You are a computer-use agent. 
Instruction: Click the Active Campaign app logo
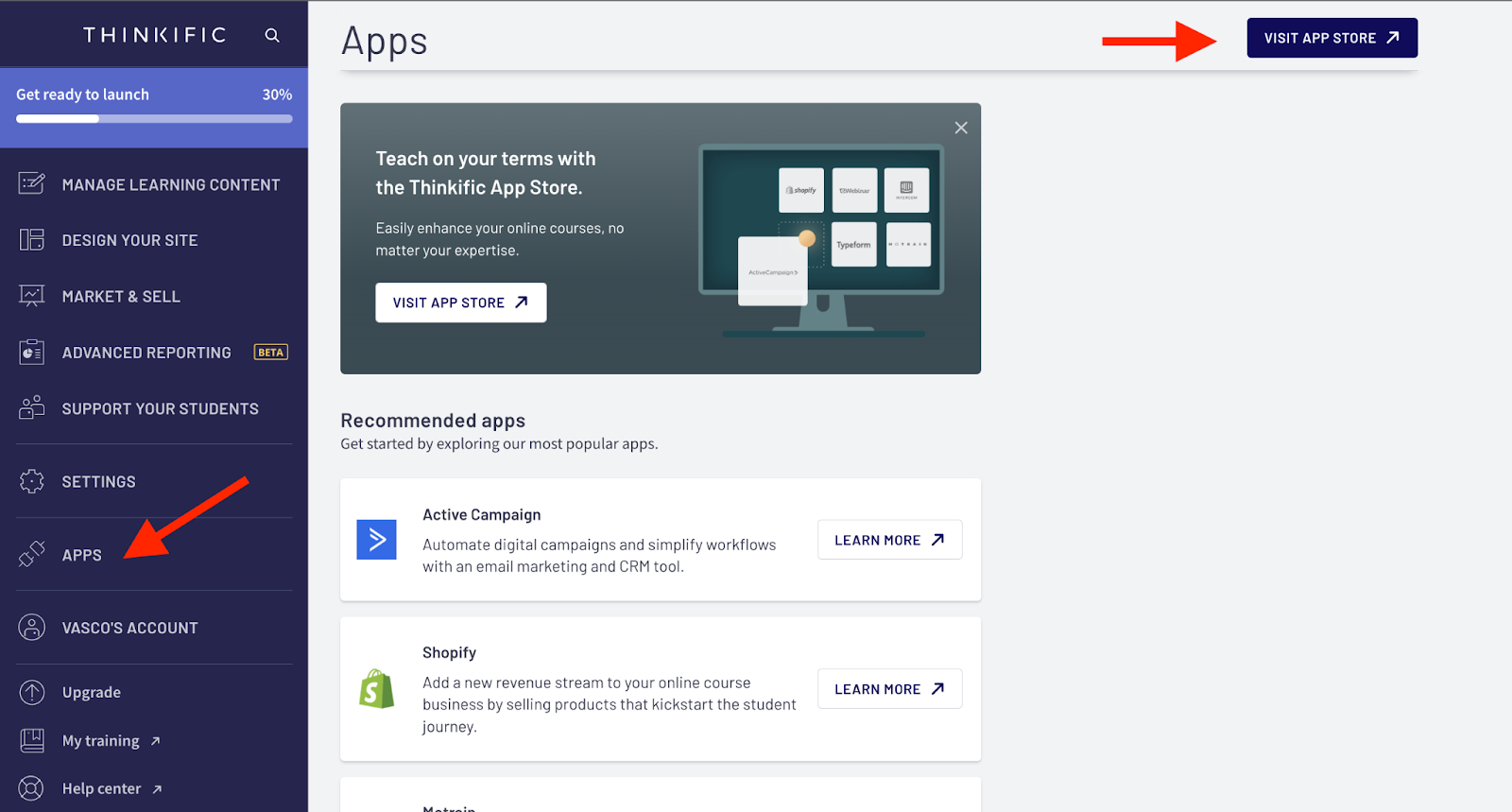tap(376, 540)
